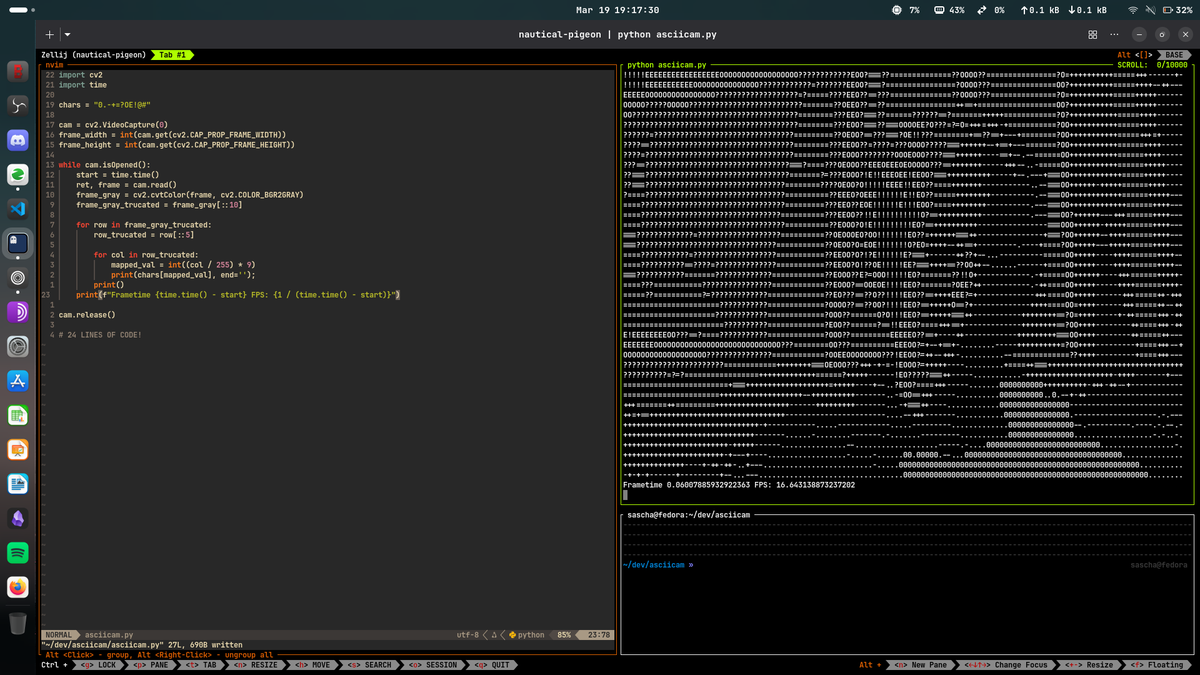Screen dimensions: 1200x675
Task: Open the terminal overview grid icon
Action: (x=1092, y=34)
